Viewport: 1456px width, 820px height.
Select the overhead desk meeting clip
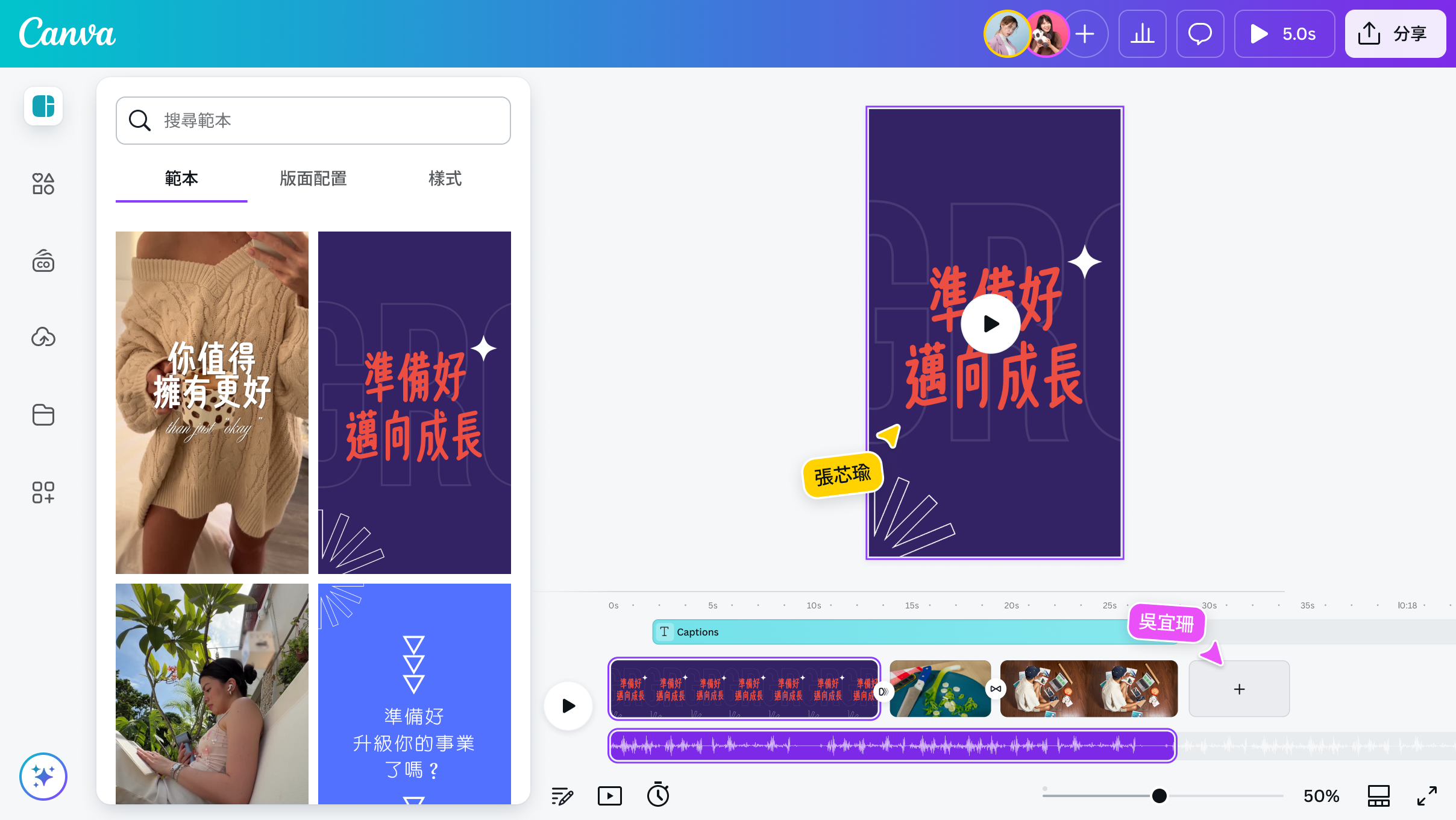point(1089,689)
